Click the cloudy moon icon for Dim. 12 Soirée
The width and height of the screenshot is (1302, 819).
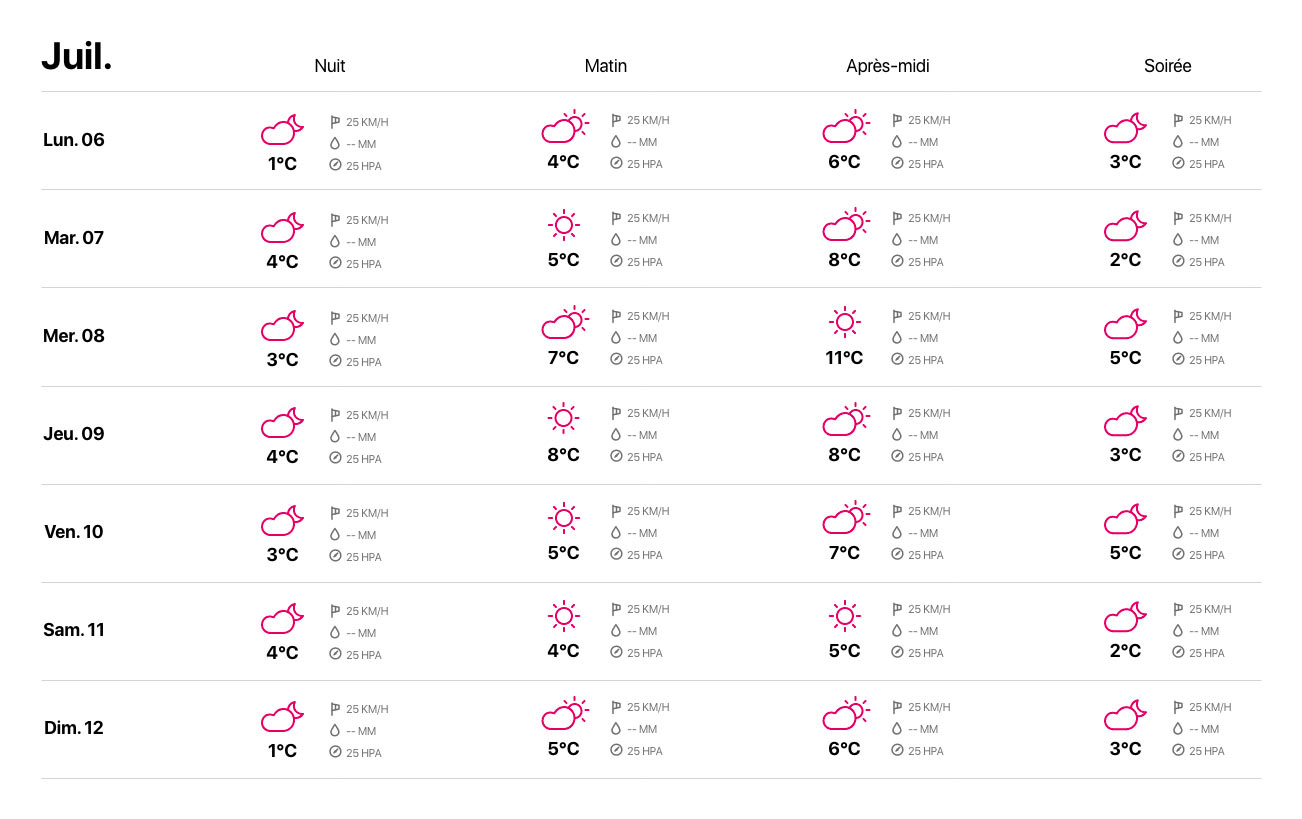(x=1126, y=715)
